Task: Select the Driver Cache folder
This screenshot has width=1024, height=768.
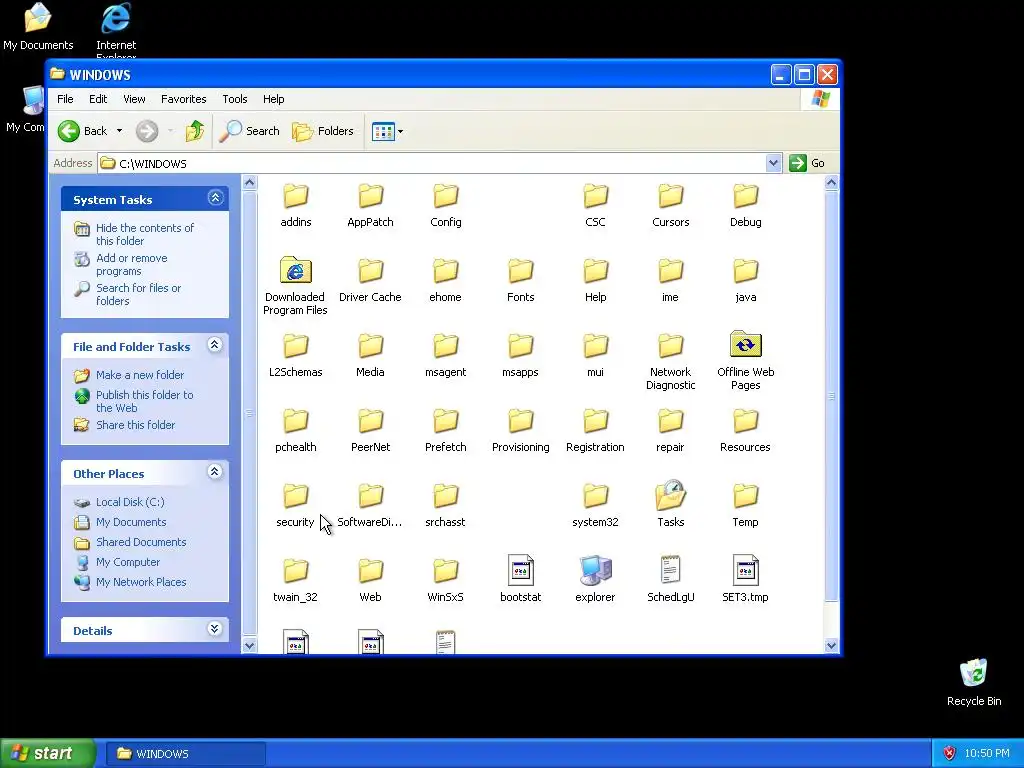Action: [x=370, y=280]
